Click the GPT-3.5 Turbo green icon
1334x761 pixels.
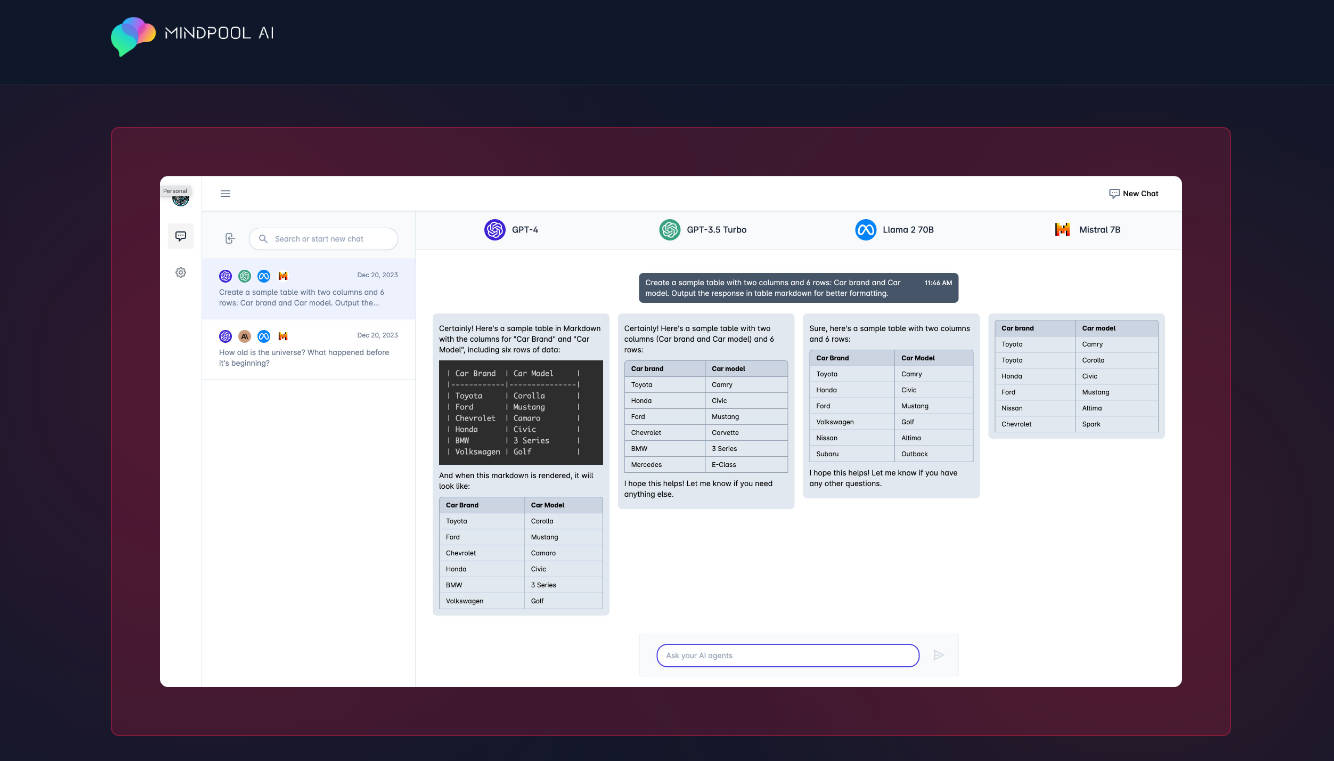(670, 230)
